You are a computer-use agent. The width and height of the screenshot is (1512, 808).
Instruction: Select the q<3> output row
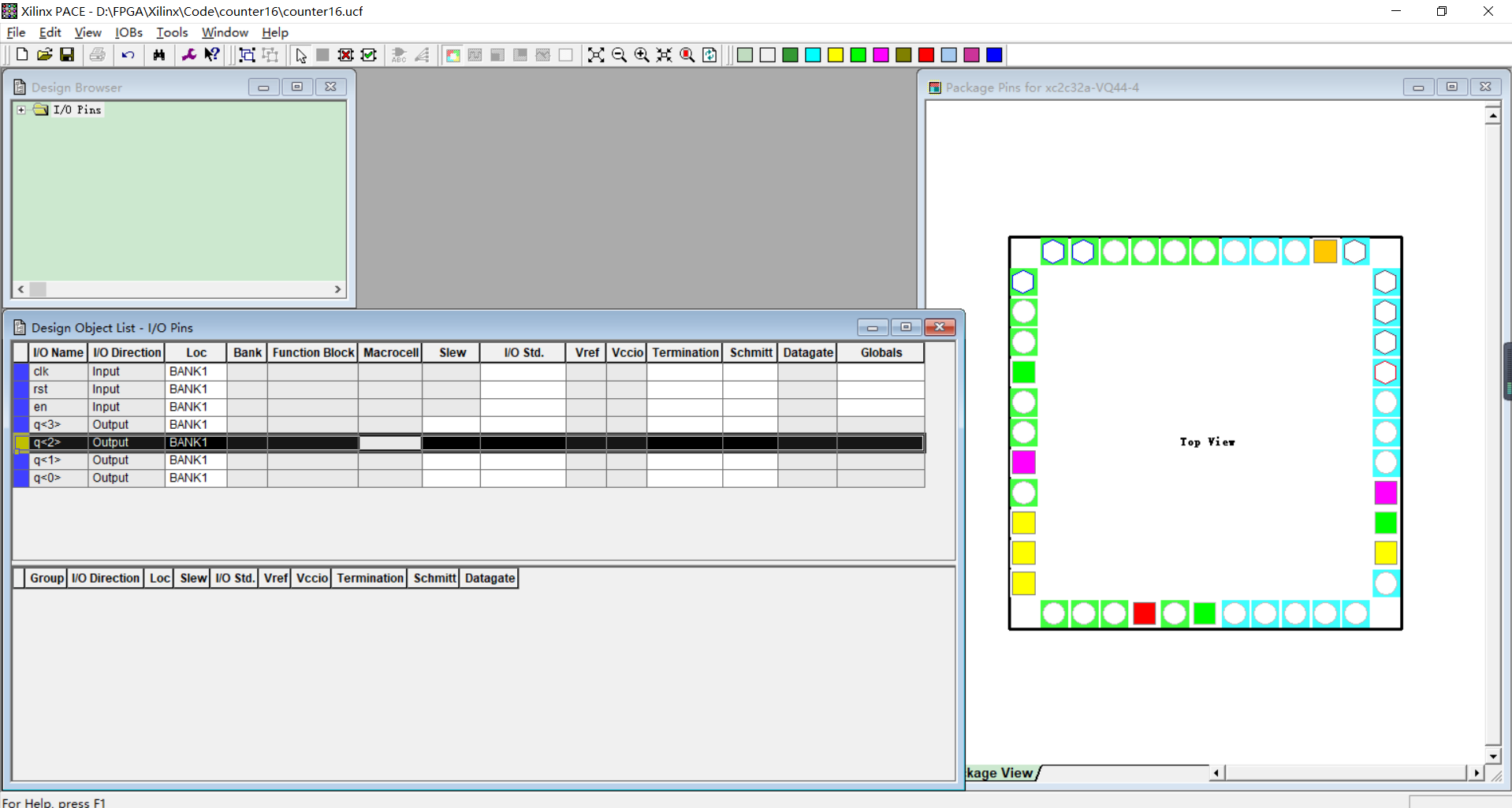[x=469, y=425]
